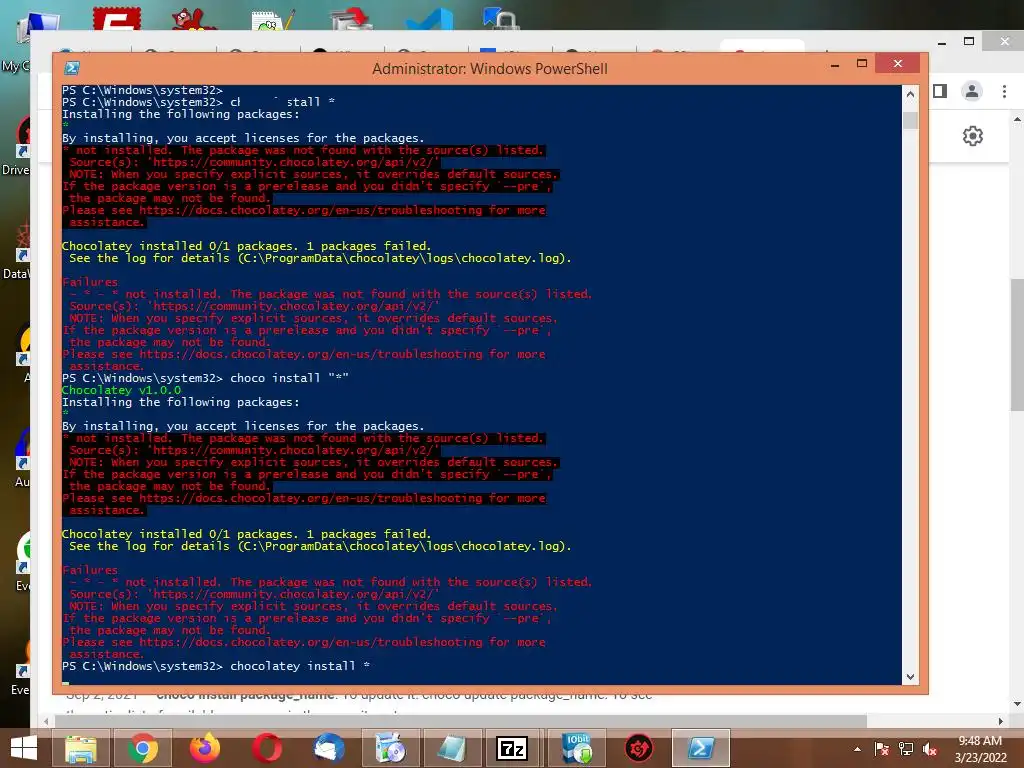
Task: Open Chrome's side panel icon
Action: coord(940,91)
